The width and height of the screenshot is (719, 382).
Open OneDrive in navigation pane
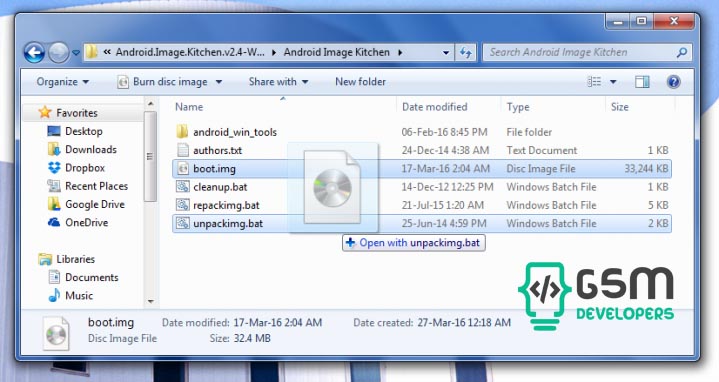click(87, 222)
